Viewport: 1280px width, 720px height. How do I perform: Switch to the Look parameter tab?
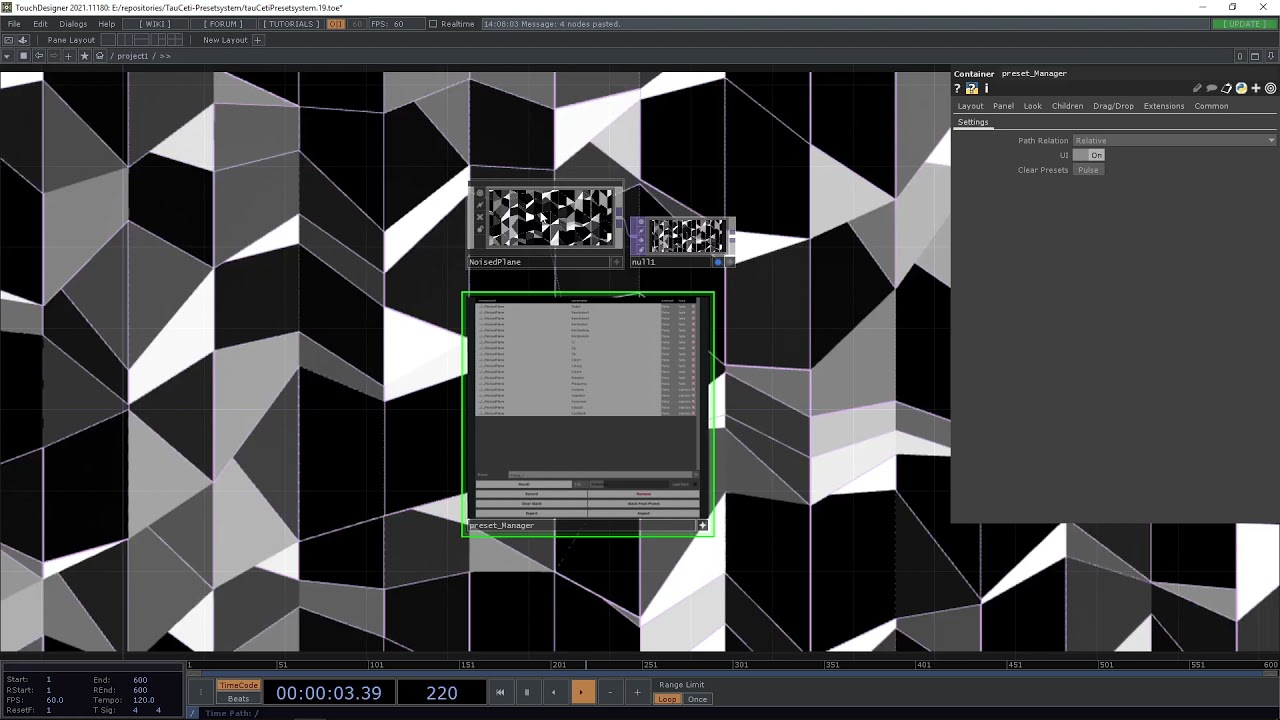pyautogui.click(x=1032, y=106)
